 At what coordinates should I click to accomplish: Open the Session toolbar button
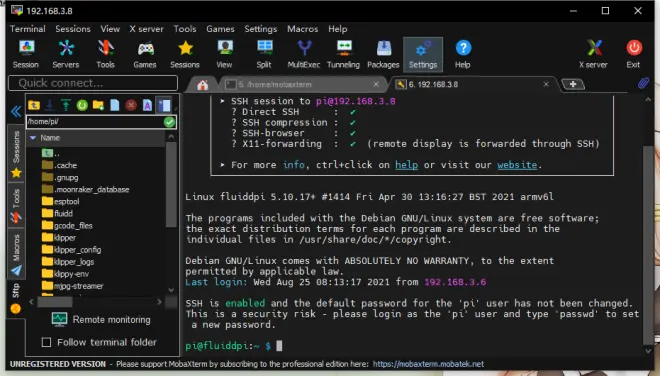[x=26, y=54]
